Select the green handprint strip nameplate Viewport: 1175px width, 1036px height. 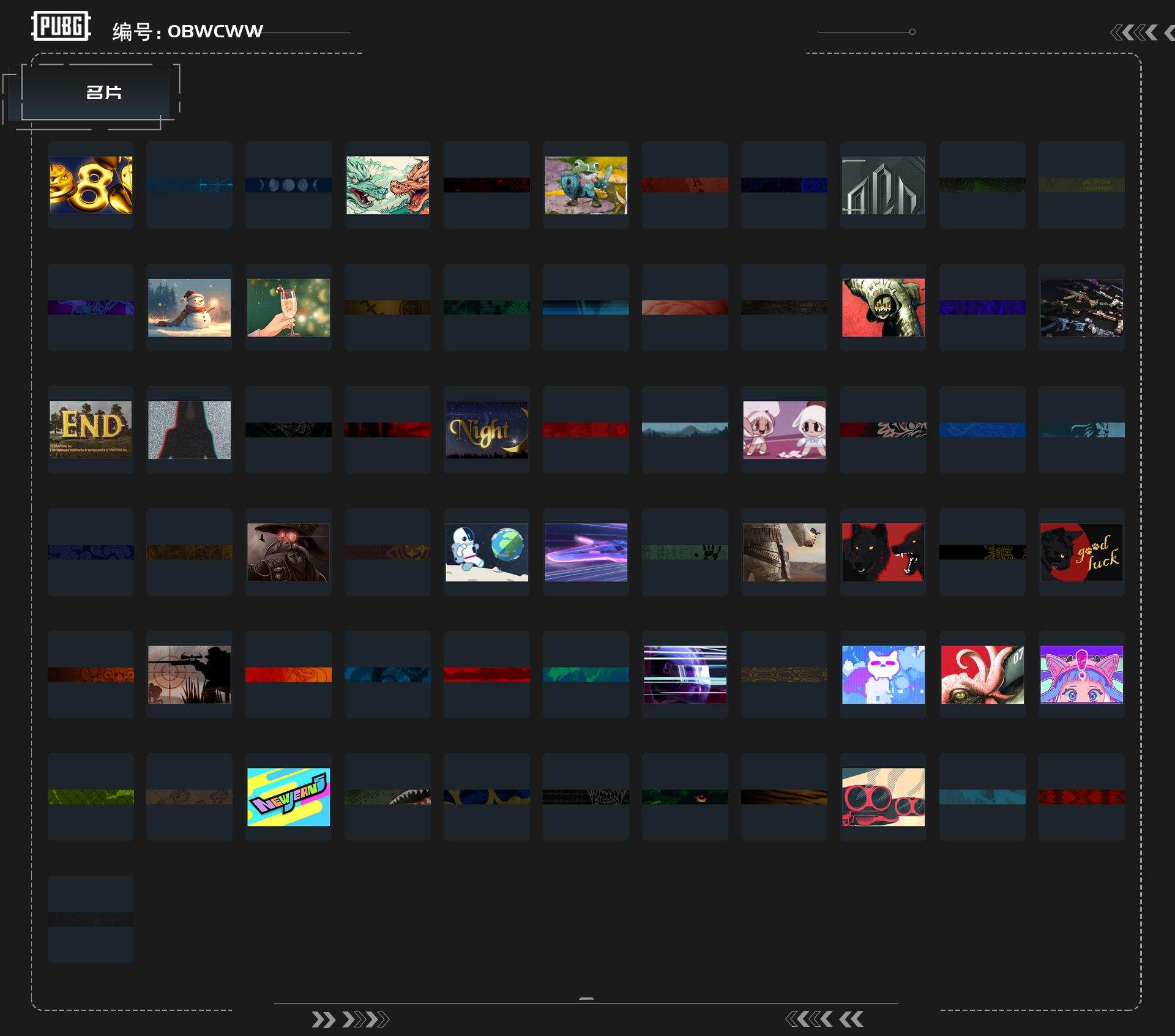(685, 552)
